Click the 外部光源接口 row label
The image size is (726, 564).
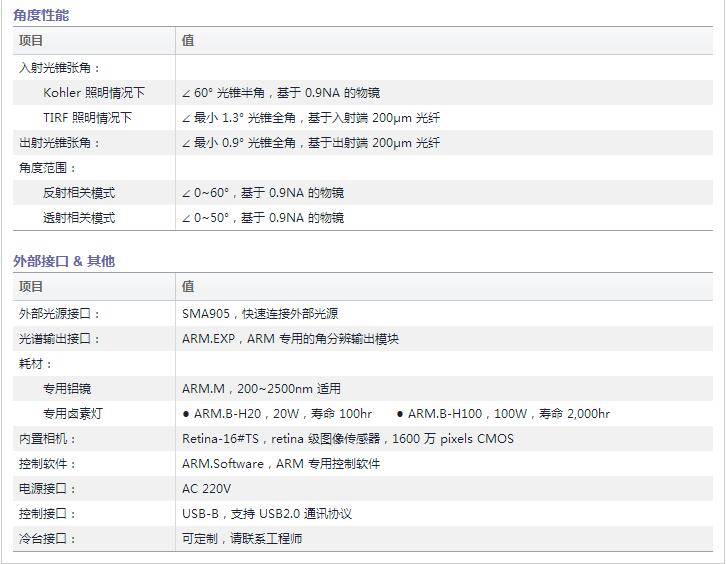coord(60,313)
